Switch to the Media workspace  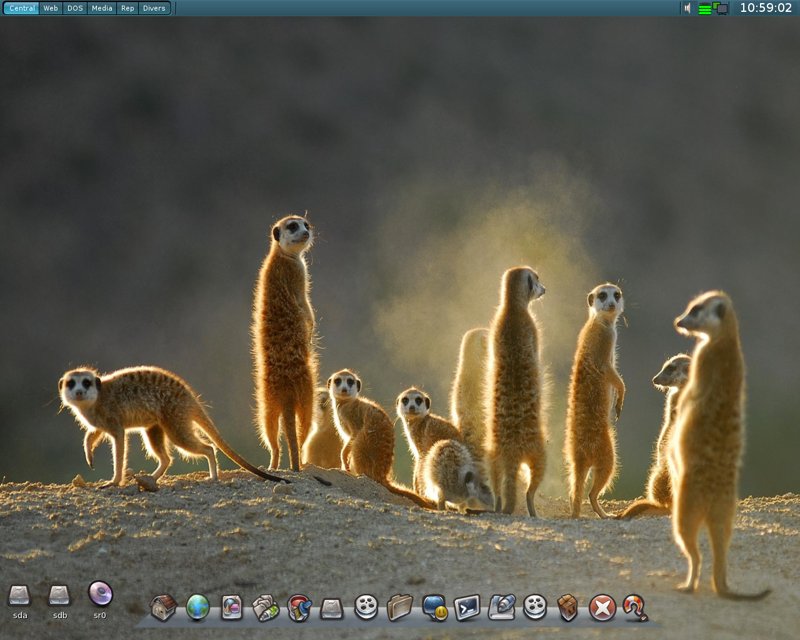(102, 8)
